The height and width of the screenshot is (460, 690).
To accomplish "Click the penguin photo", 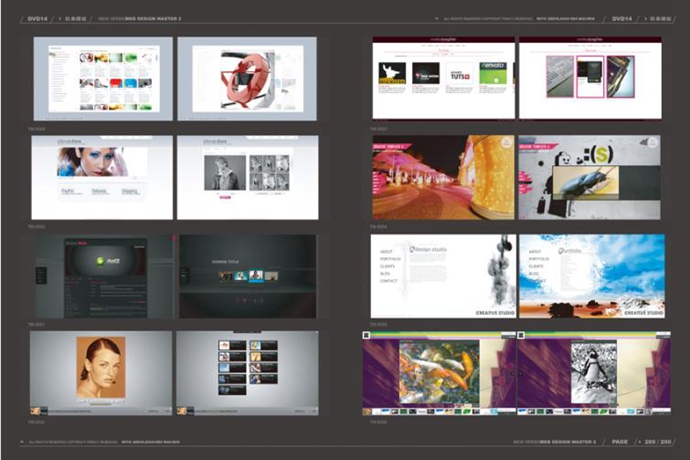I will 594,372.
